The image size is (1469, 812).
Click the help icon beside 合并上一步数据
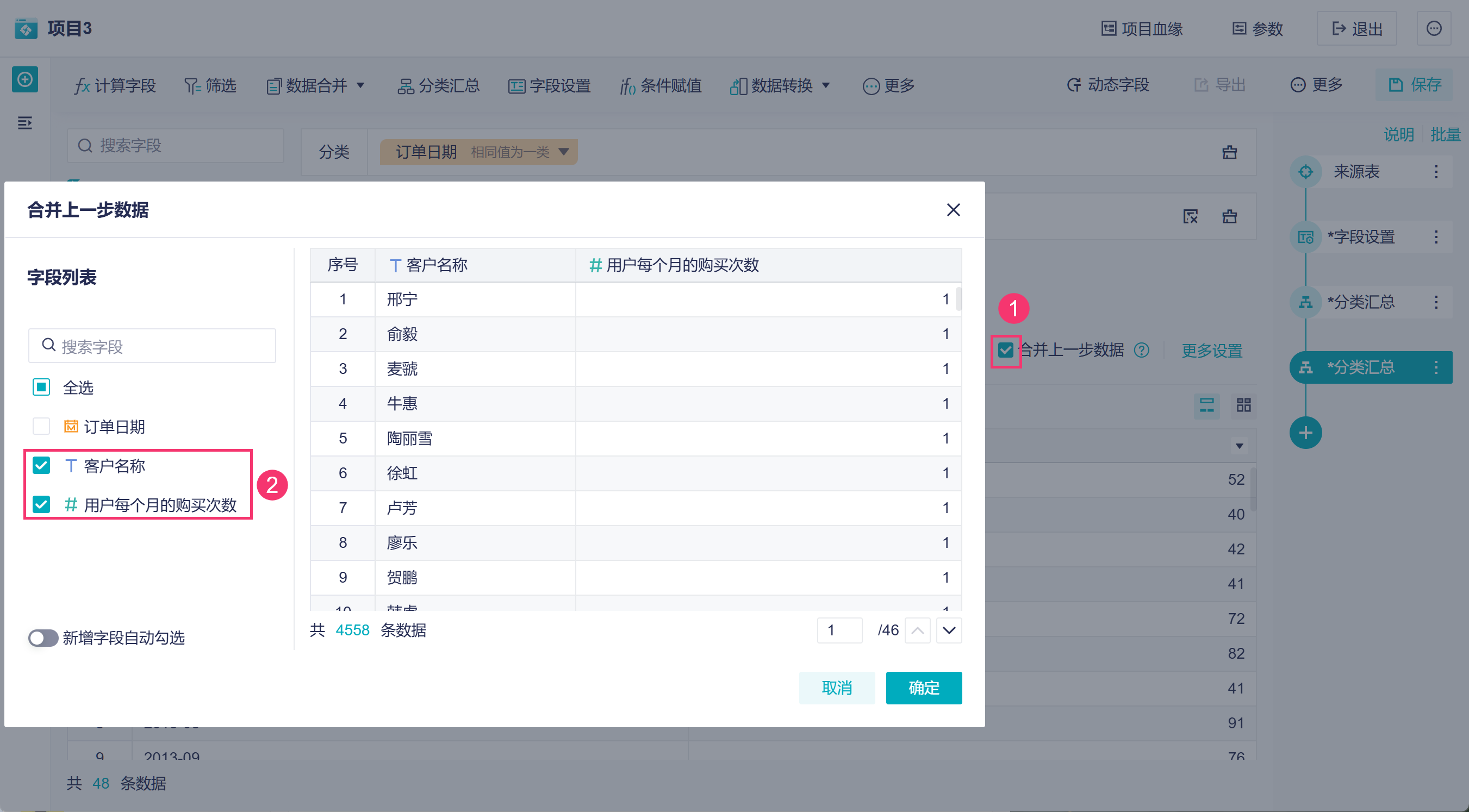tap(1141, 350)
